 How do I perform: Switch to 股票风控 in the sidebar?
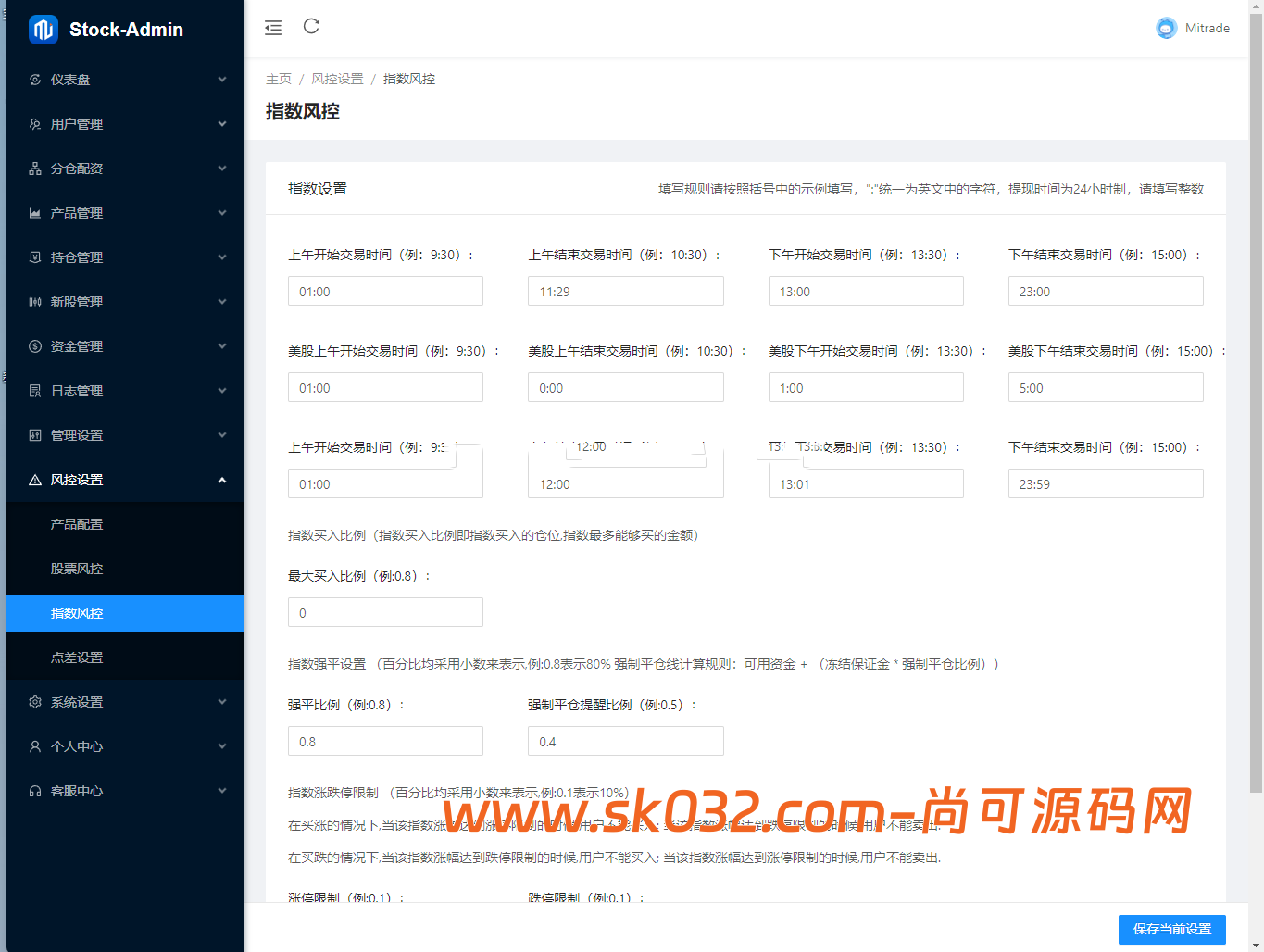click(77, 569)
